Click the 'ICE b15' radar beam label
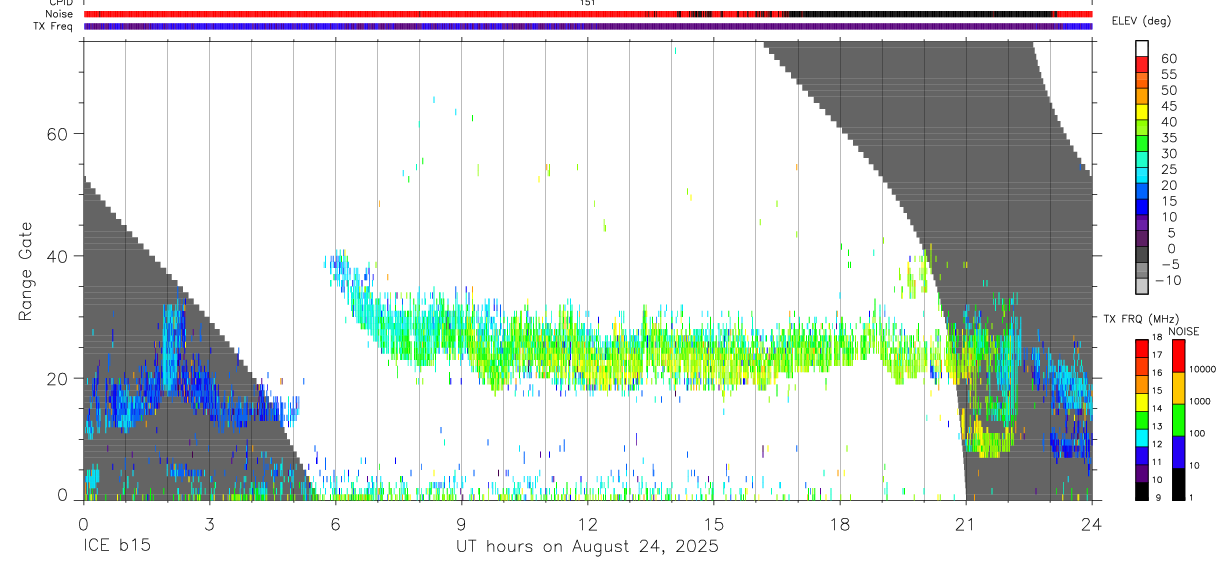 (116, 547)
